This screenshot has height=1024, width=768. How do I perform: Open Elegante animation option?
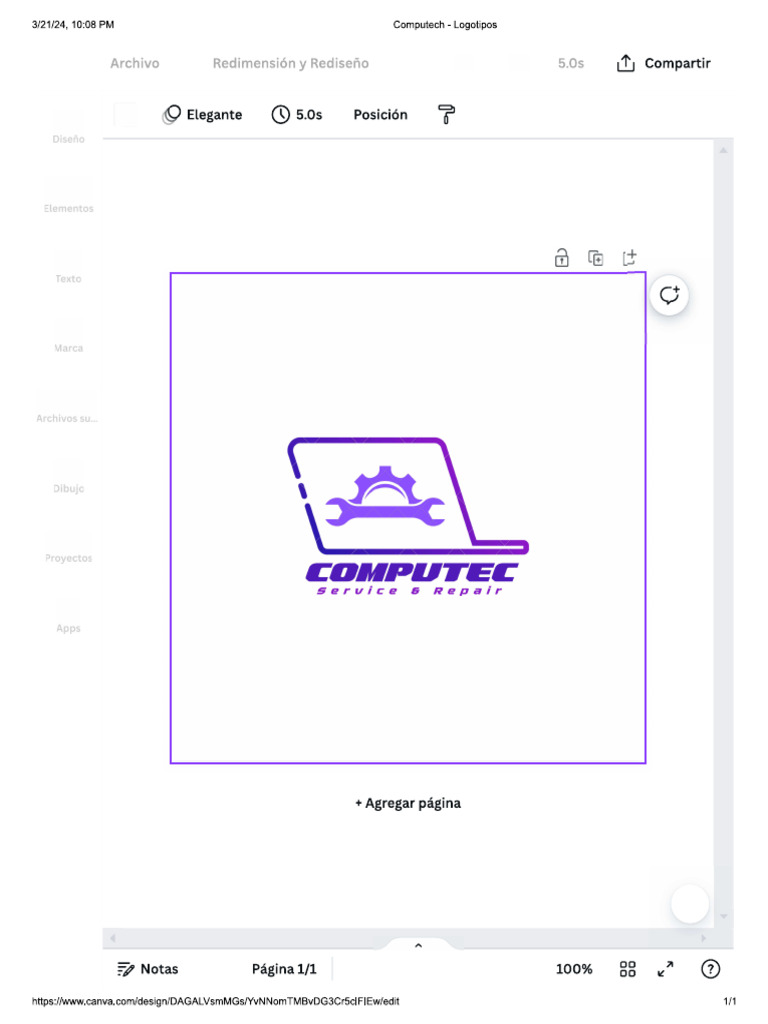click(x=202, y=114)
